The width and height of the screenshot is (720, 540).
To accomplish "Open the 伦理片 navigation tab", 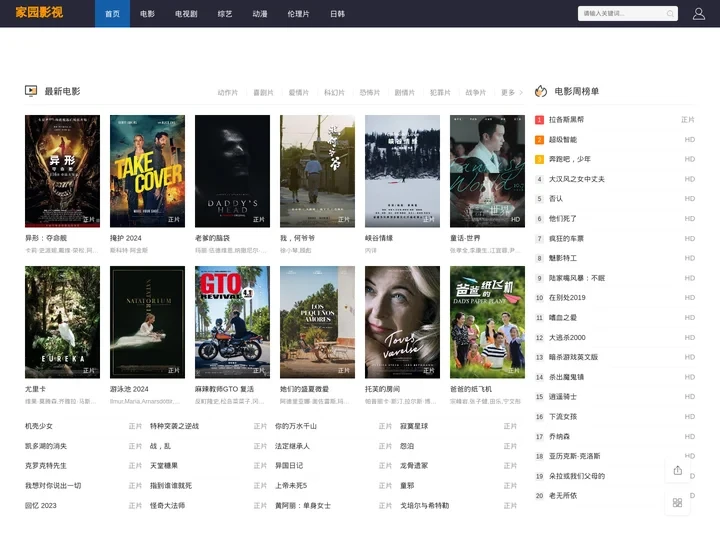I will point(298,14).
